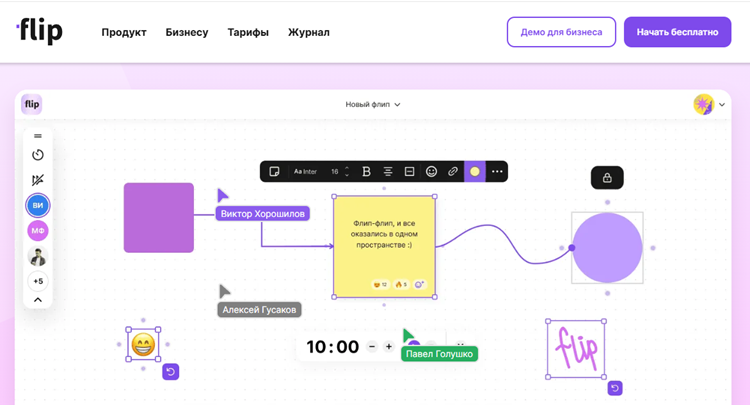
Task: Add a link via the chain icon
Action: (453, 172)
